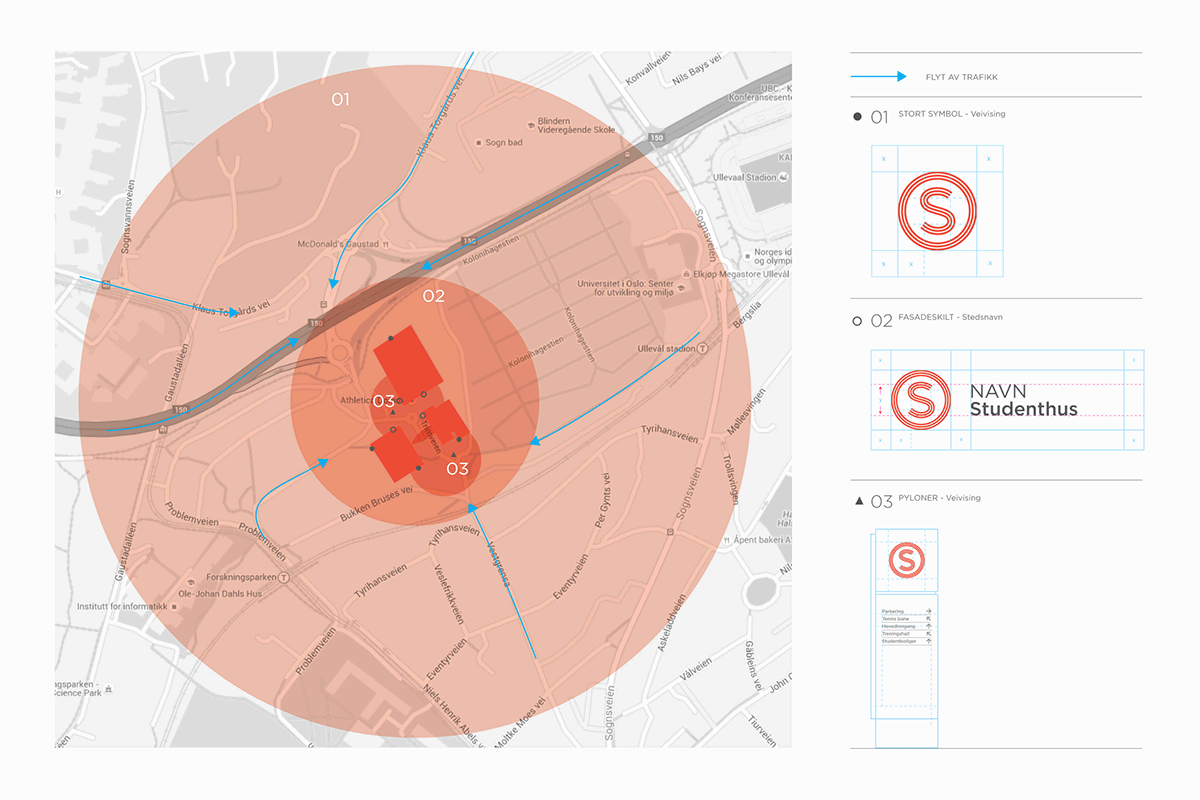Select the hollow circle bullet beside legend 02
Viewport: 1200px width, 800px height.
857,321
